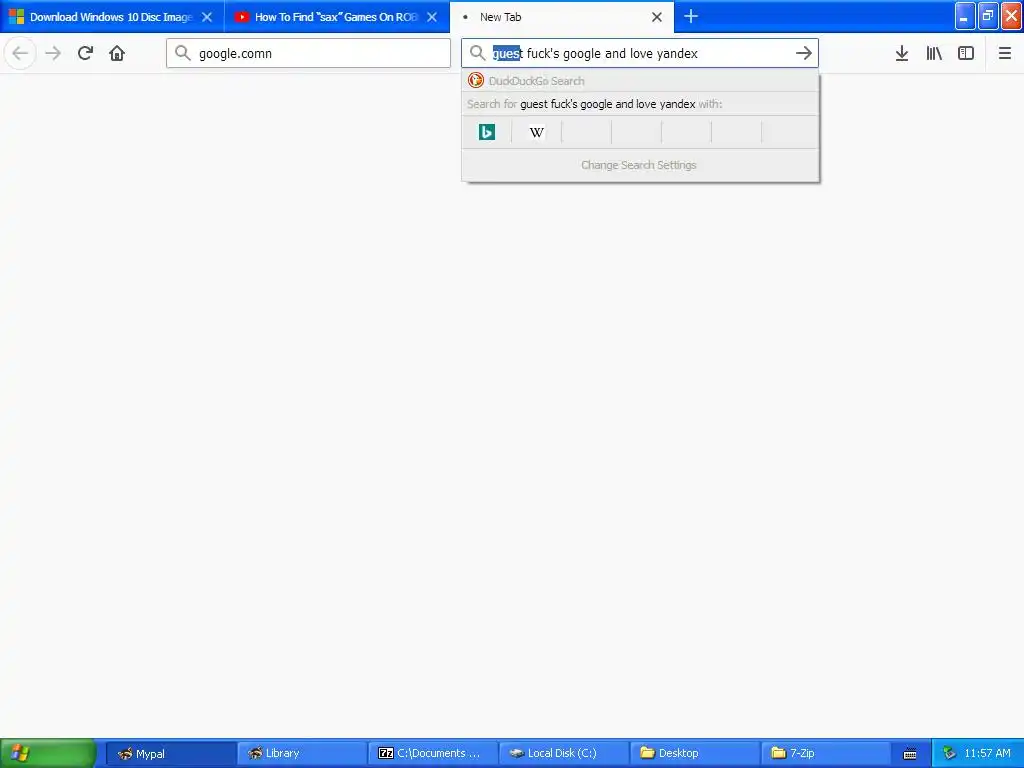Close the Mypal browser window
Image resolution: width=1024 pixels, height=768 pixels.
(x=1011, y=16)
